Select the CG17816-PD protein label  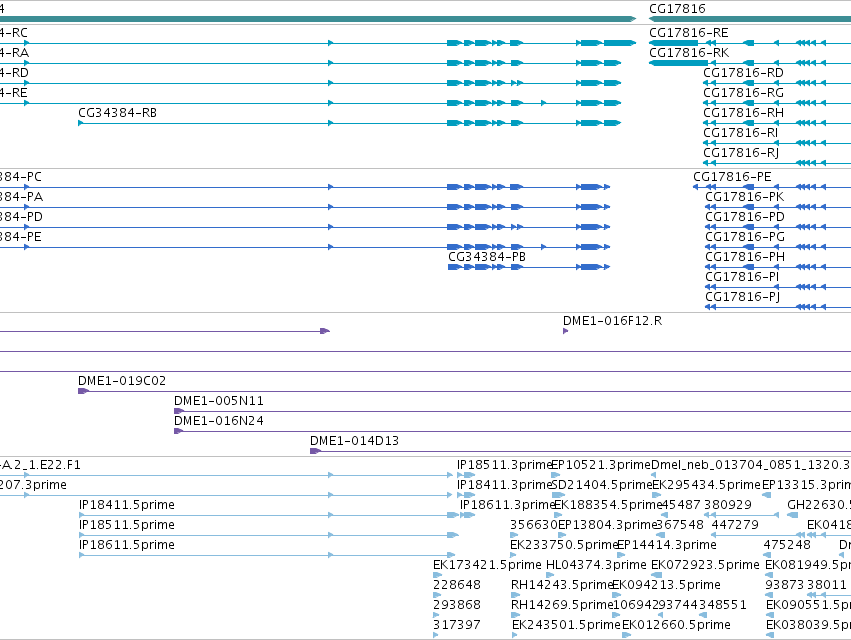tap(745, 217)
